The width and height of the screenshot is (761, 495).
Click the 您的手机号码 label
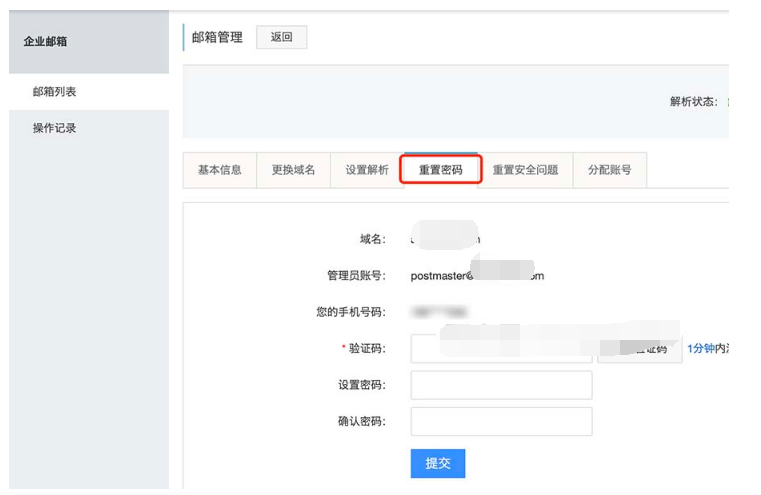point(351,312)
